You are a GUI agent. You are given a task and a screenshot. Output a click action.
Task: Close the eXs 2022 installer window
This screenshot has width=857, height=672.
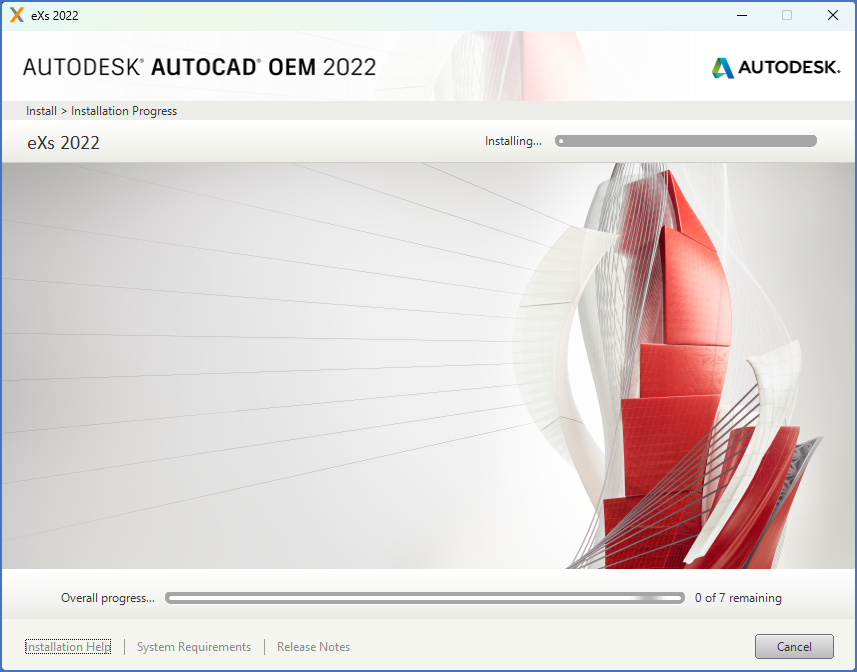(832, 15)
